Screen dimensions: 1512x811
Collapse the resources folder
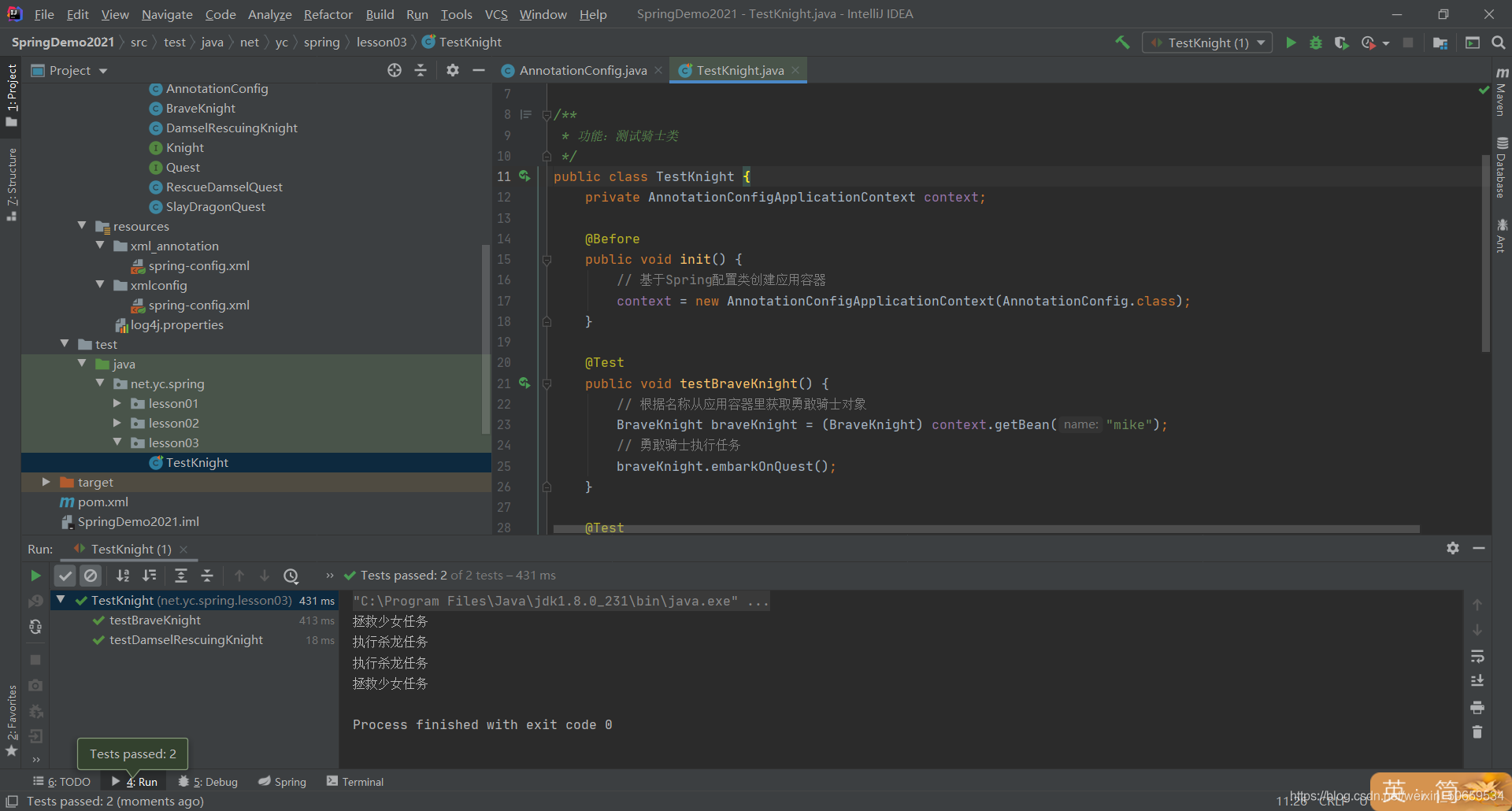pos(82,226)
